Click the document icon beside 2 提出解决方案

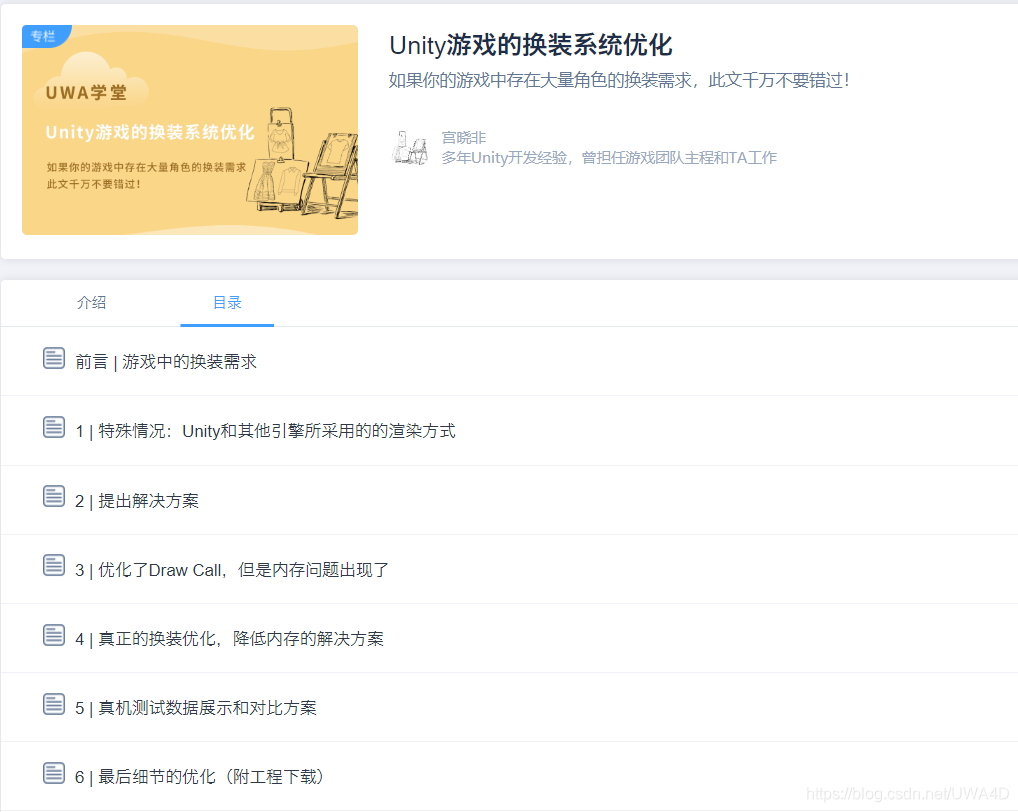click(x=54, y=497)
